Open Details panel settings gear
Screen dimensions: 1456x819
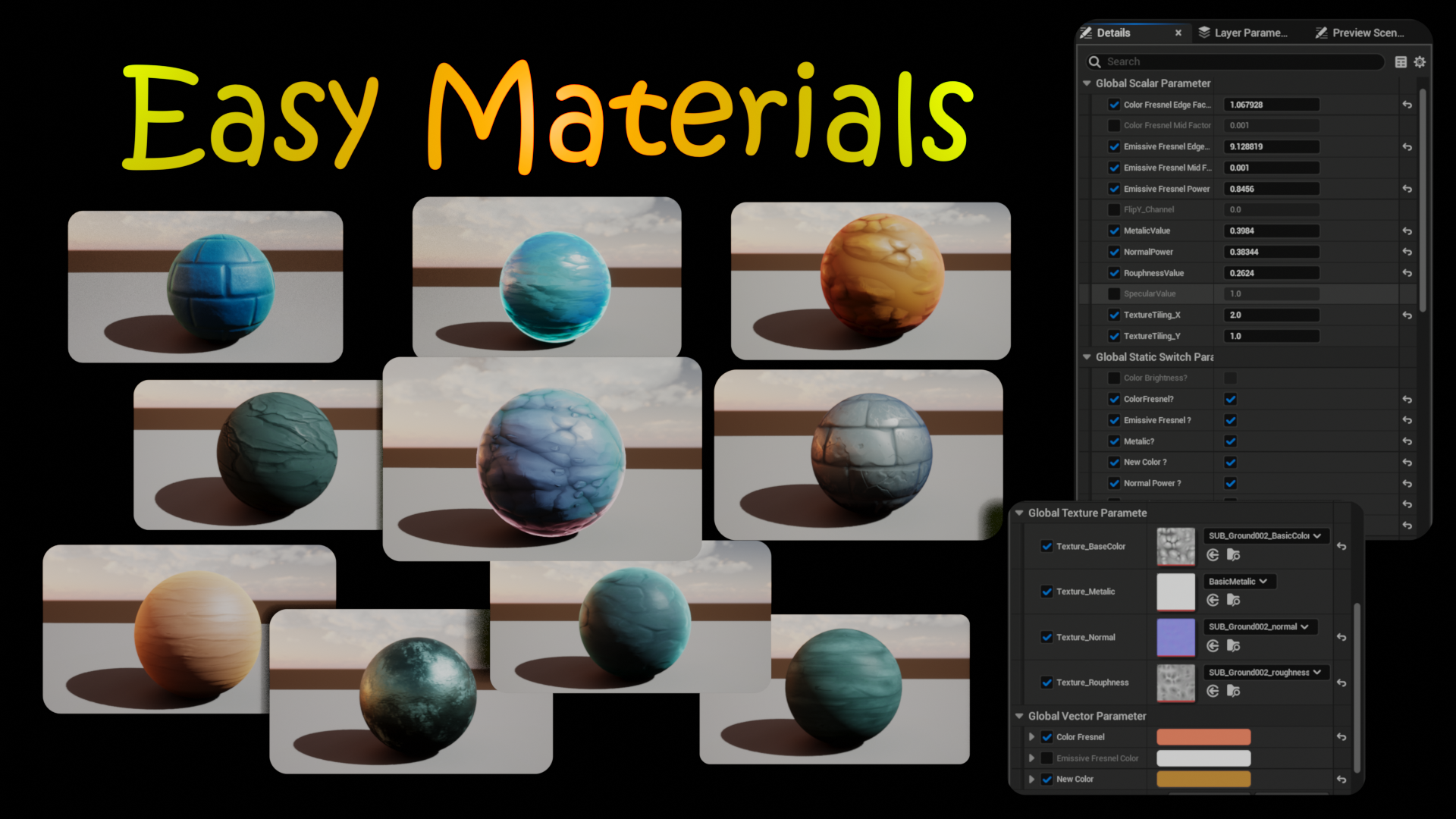[1420, 62]
